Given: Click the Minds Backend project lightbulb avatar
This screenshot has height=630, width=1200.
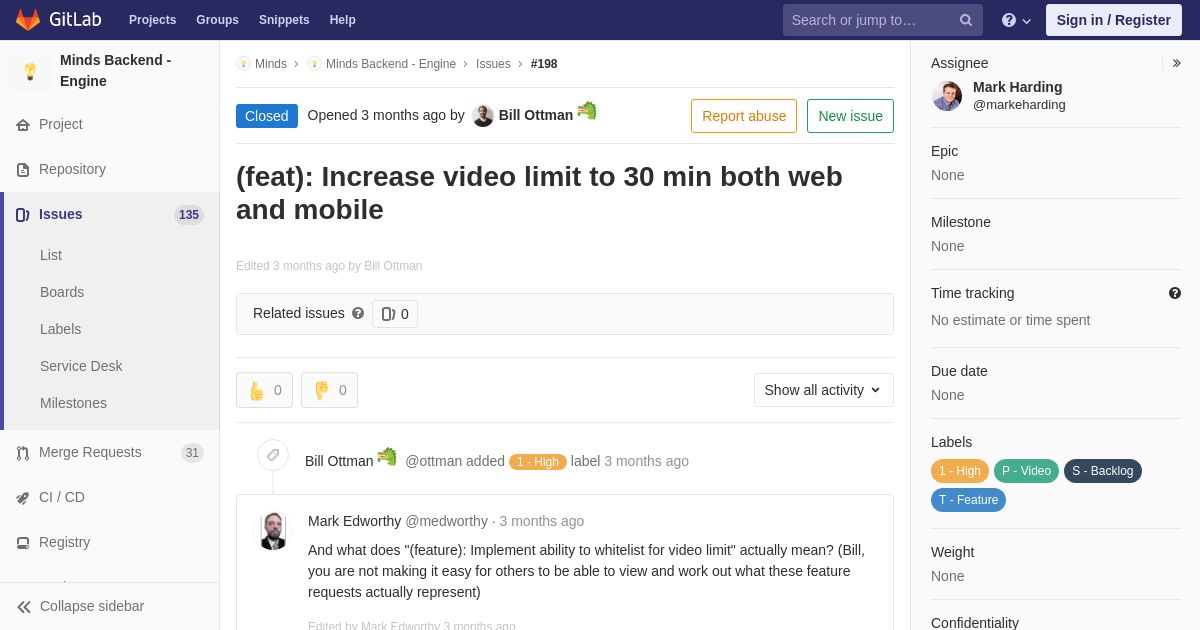Looking at the screenshot, I should click(x=30, y=71).
